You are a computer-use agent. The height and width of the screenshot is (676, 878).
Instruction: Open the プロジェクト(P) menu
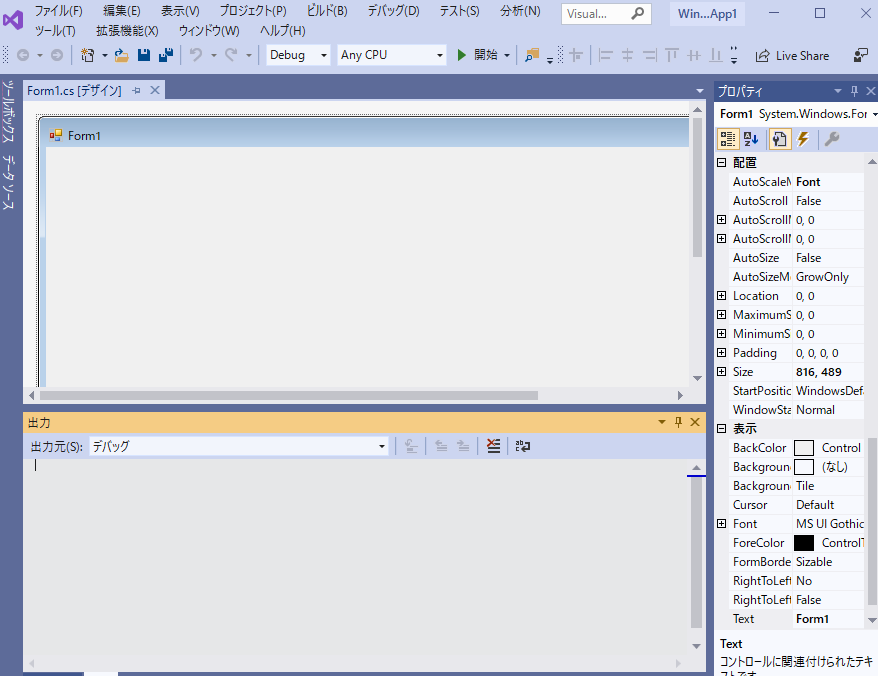[x=253, y=11]
